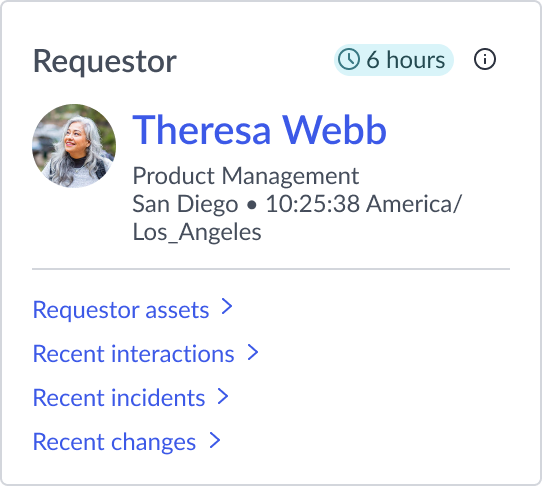Expand the chevron next to Requestor assets
This screenshot has height=486, width=542.
tap(227, 307)
